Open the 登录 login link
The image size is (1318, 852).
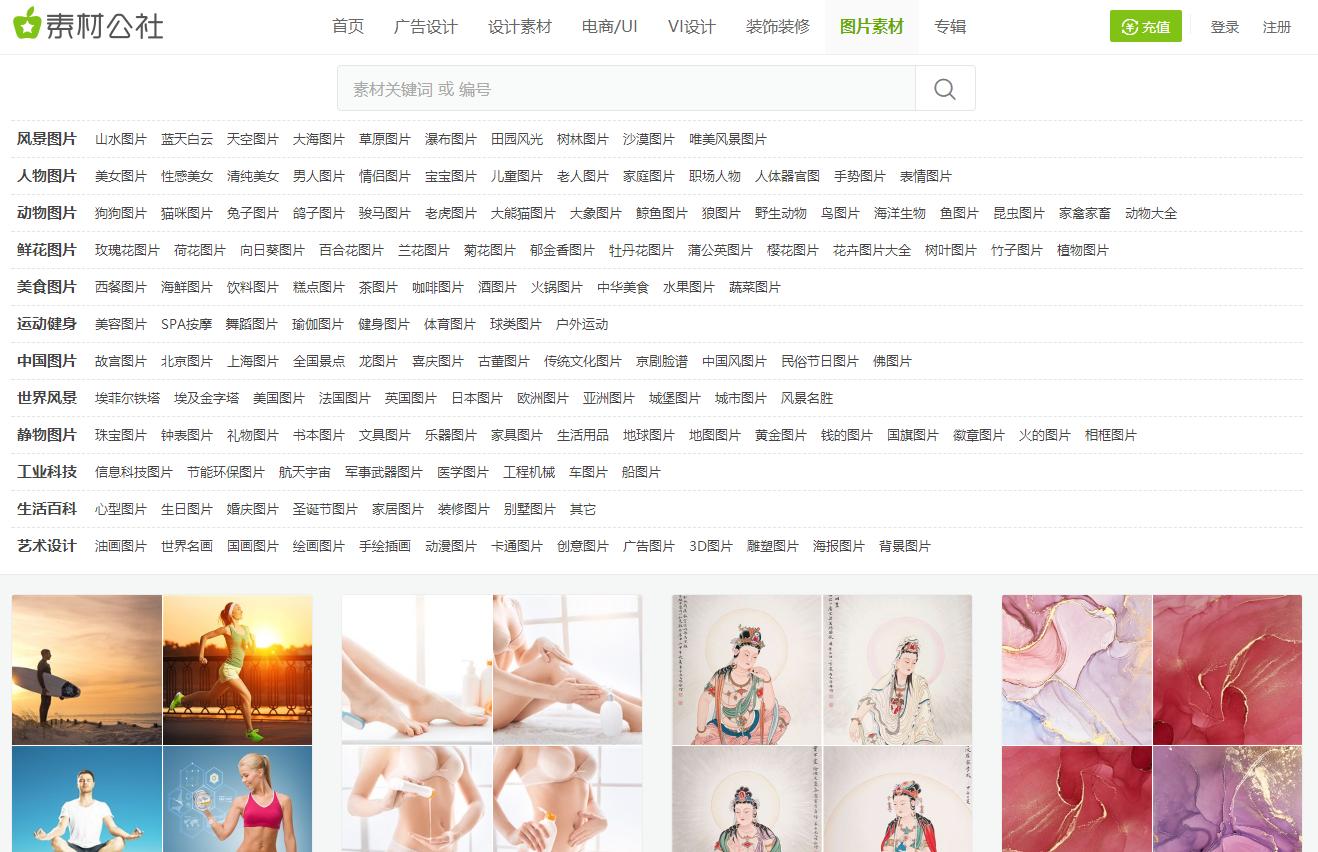coord(1224,27)
